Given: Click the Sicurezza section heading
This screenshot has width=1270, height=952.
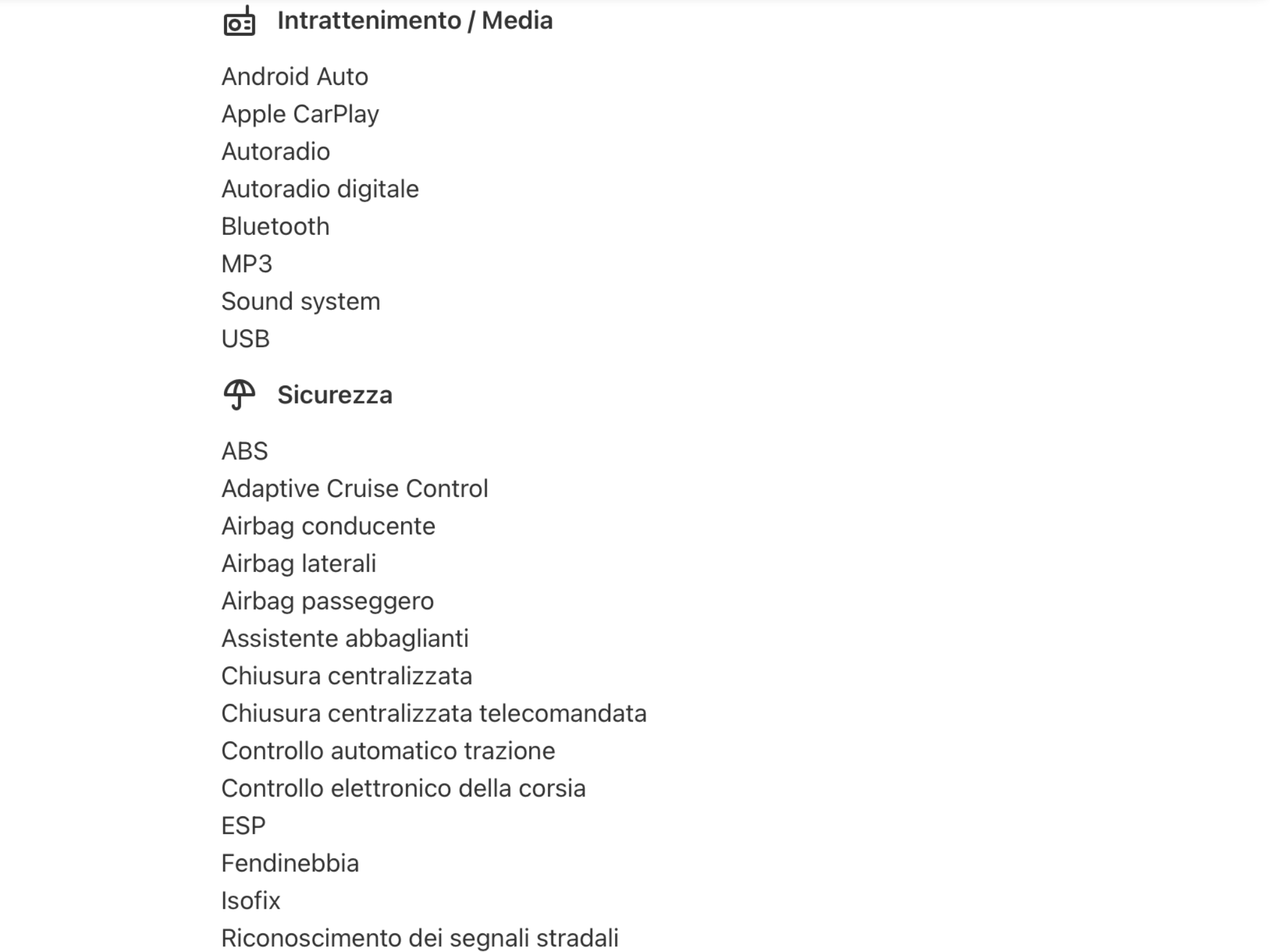Looking at the screenshot, I should pos(334,395).
